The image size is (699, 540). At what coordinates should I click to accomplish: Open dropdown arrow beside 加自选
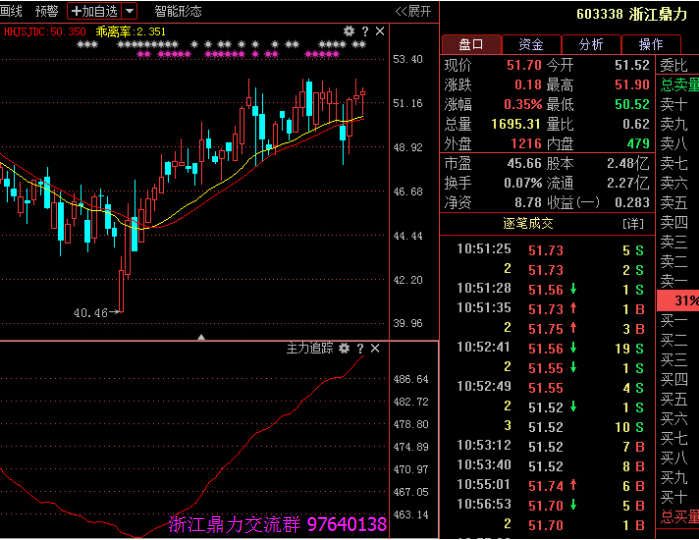pyautogui.click(x=129, y=11)
